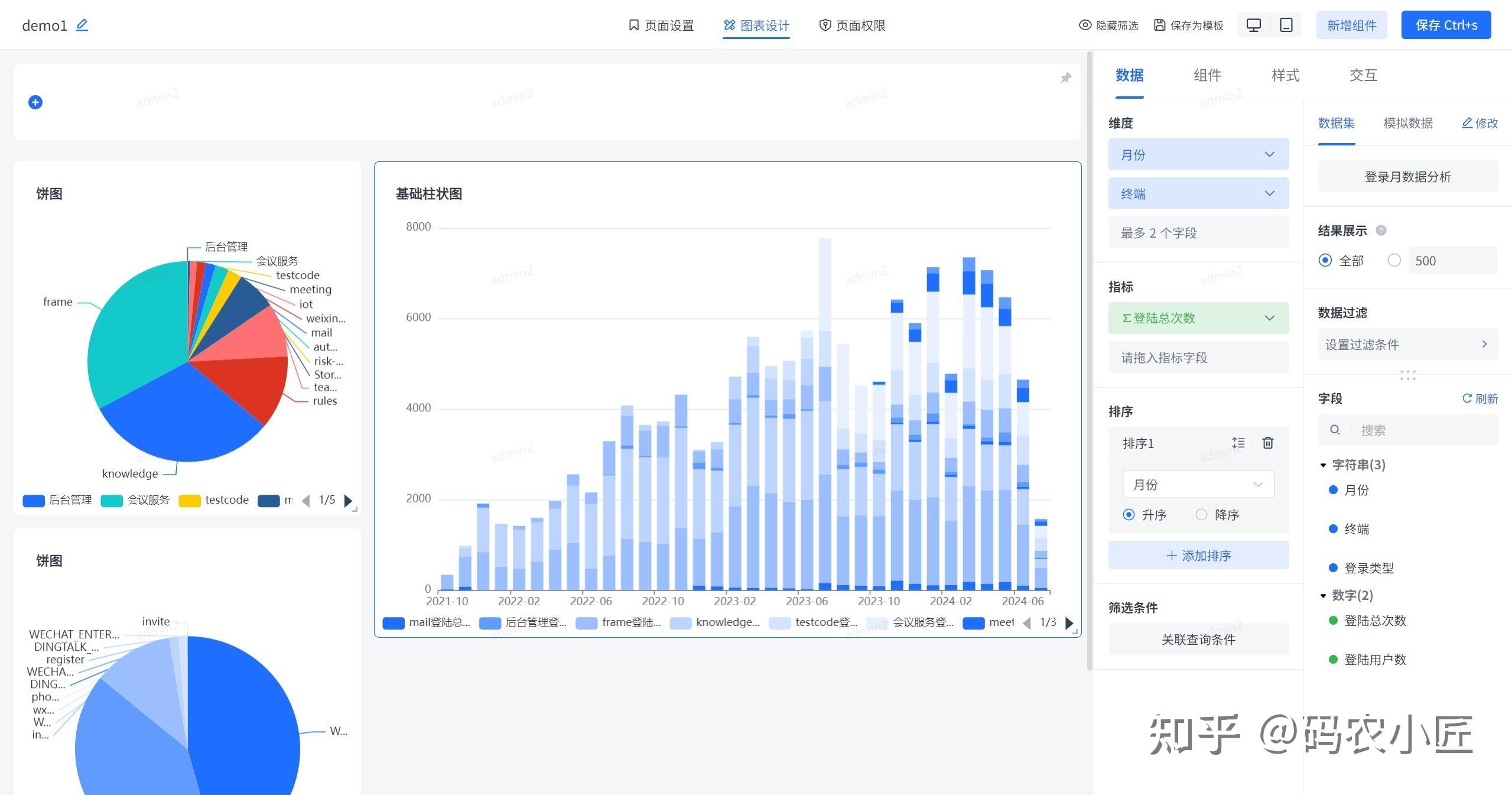Image resolution: width=1512 pixels, height=795 pixels.
Task: Switch to mobile preview device icon
Action: (1286, 25)
